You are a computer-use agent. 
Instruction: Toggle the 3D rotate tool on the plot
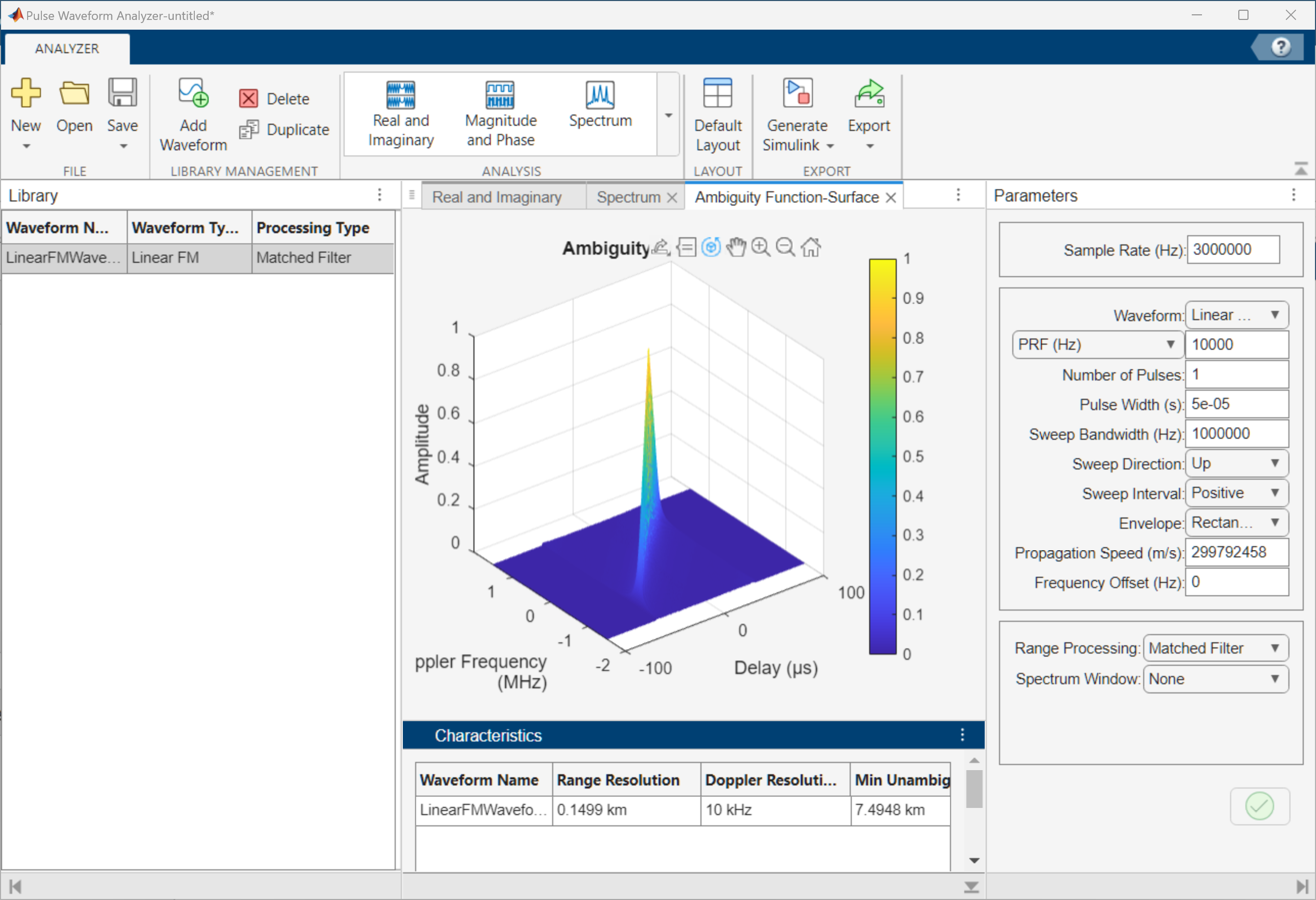(x=711, y=247)
